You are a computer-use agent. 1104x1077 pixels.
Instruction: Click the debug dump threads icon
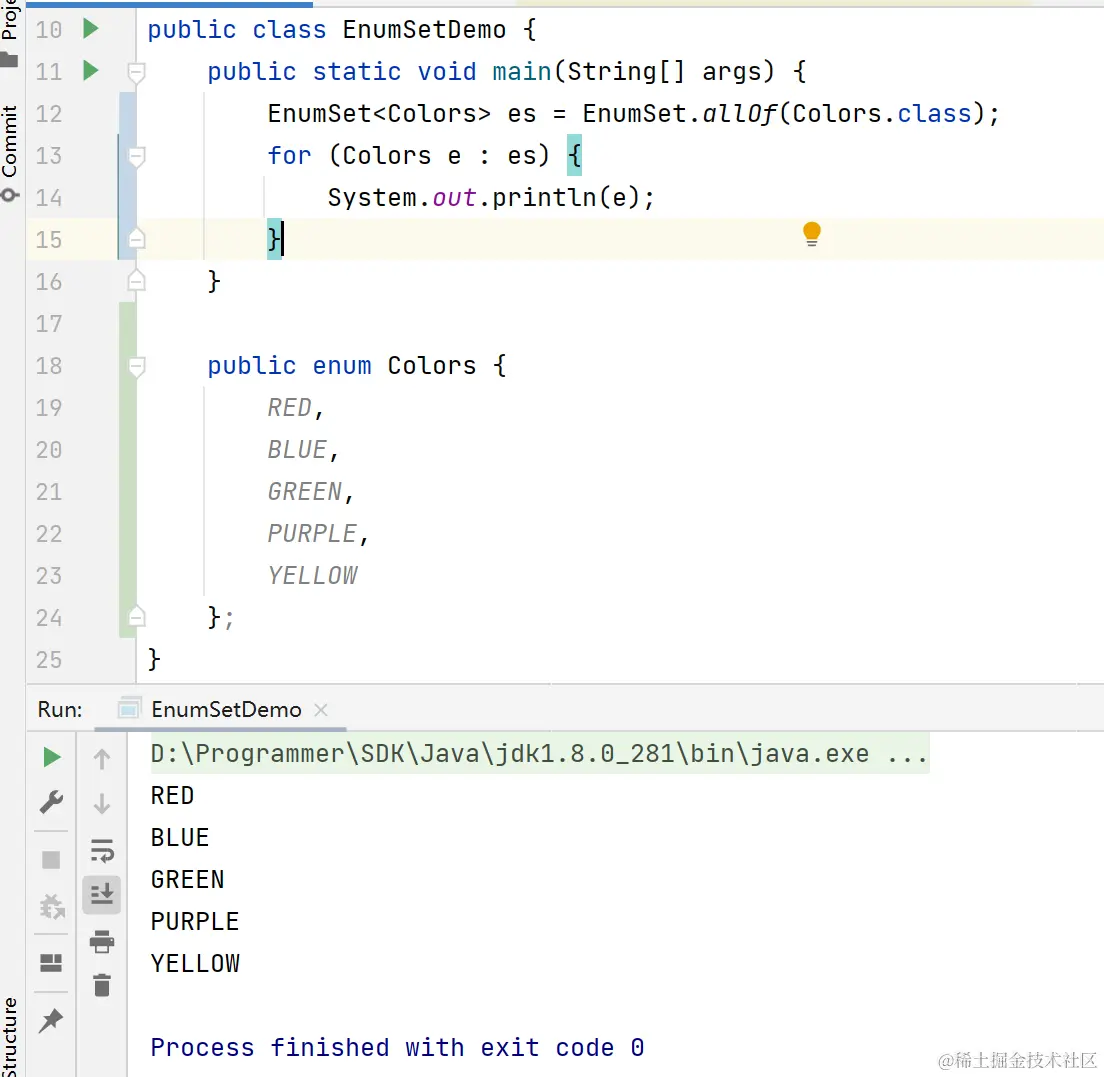coord(51,906)
